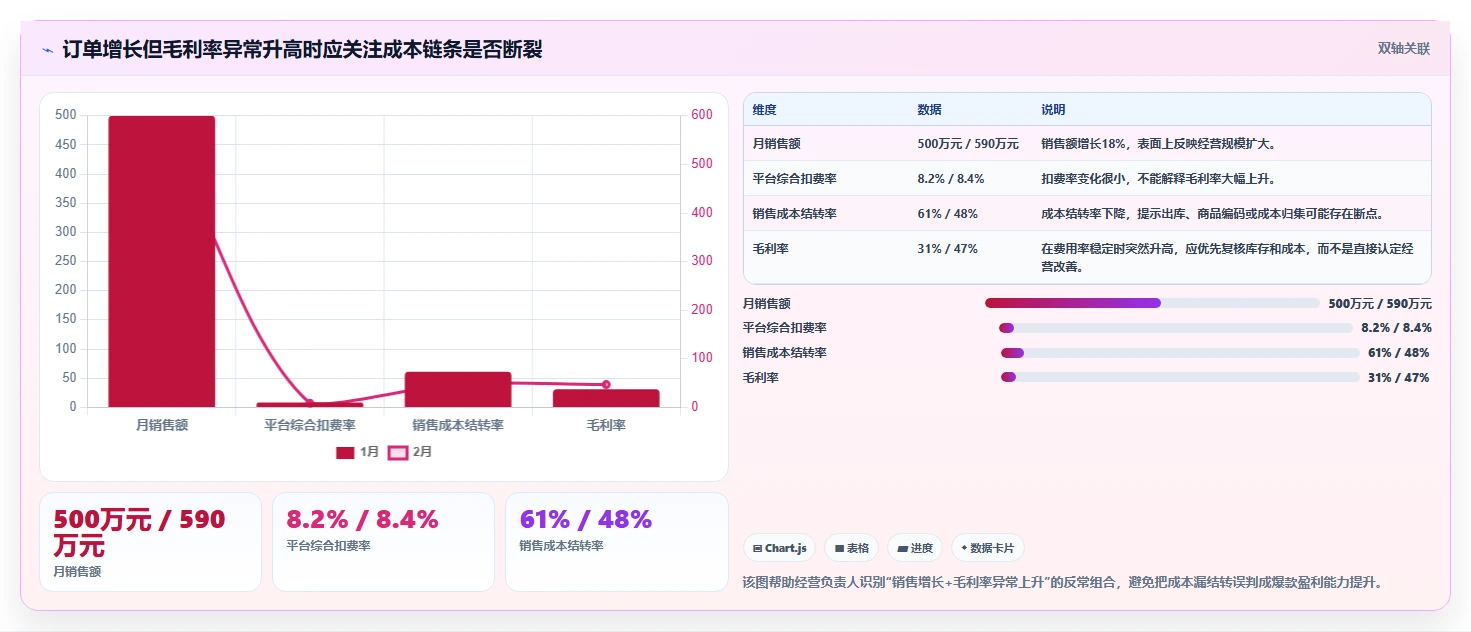Click the 31% / 47% value beside the progress bar
1471x632 pixels.
tap(1398, 378)
